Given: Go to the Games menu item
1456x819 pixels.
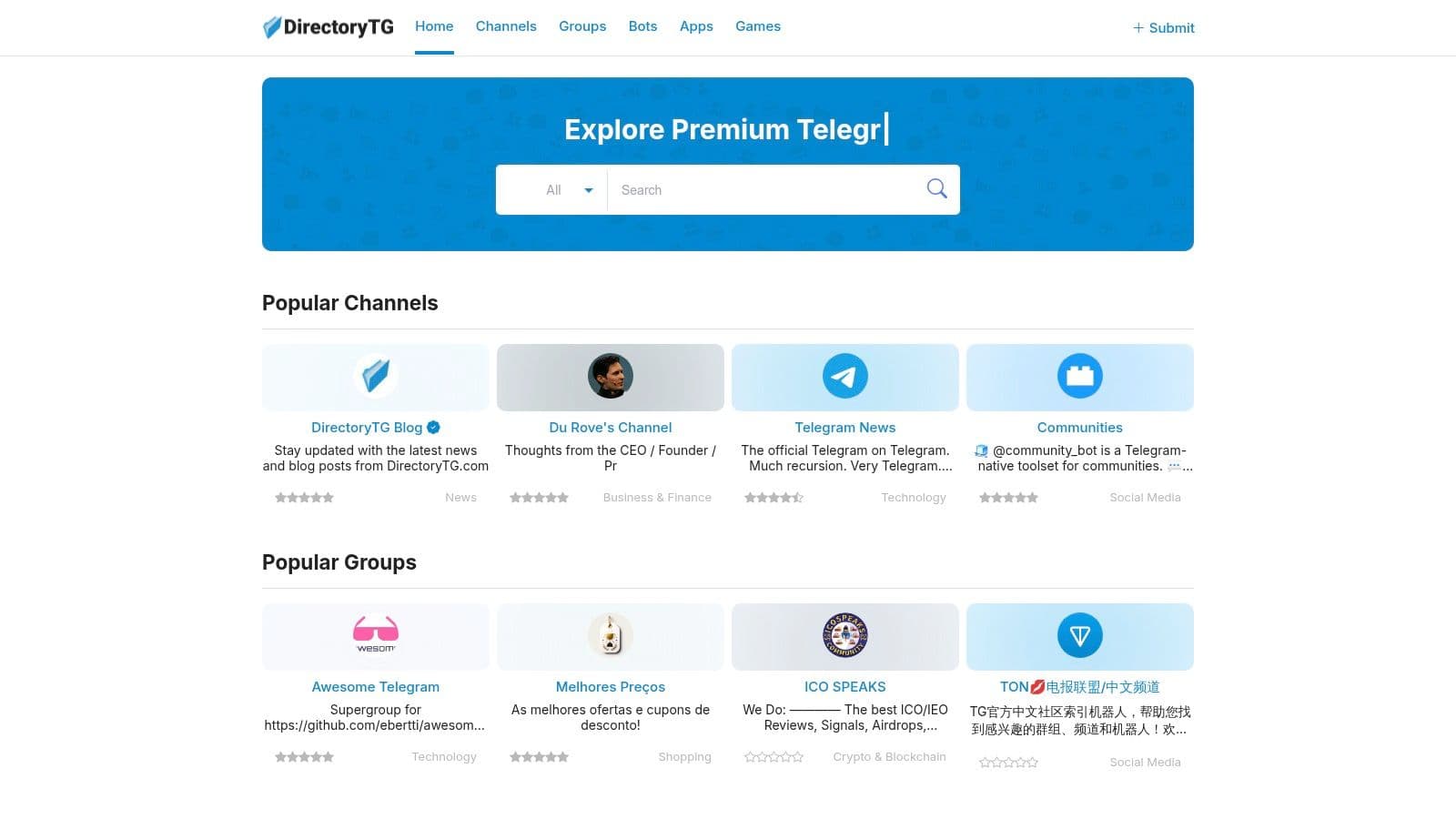Looking at the screenshot, I should [757, 26].
